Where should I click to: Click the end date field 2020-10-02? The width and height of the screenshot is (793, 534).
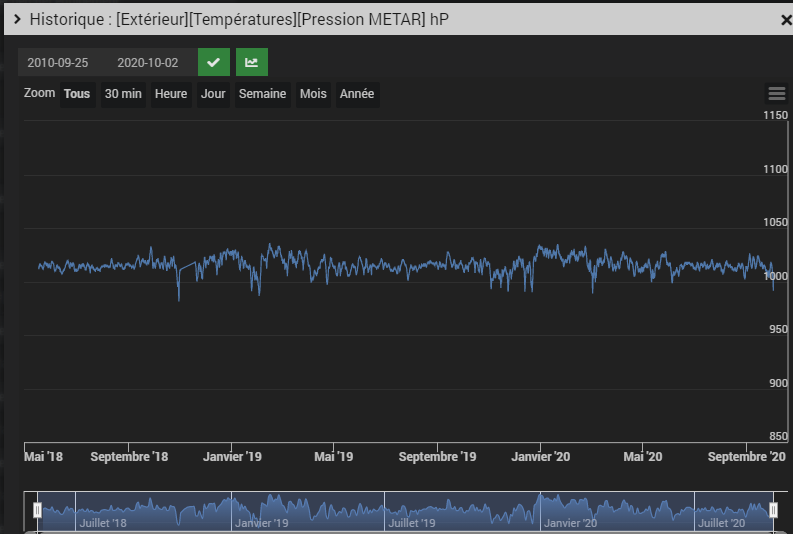click(x=148, y=62)
